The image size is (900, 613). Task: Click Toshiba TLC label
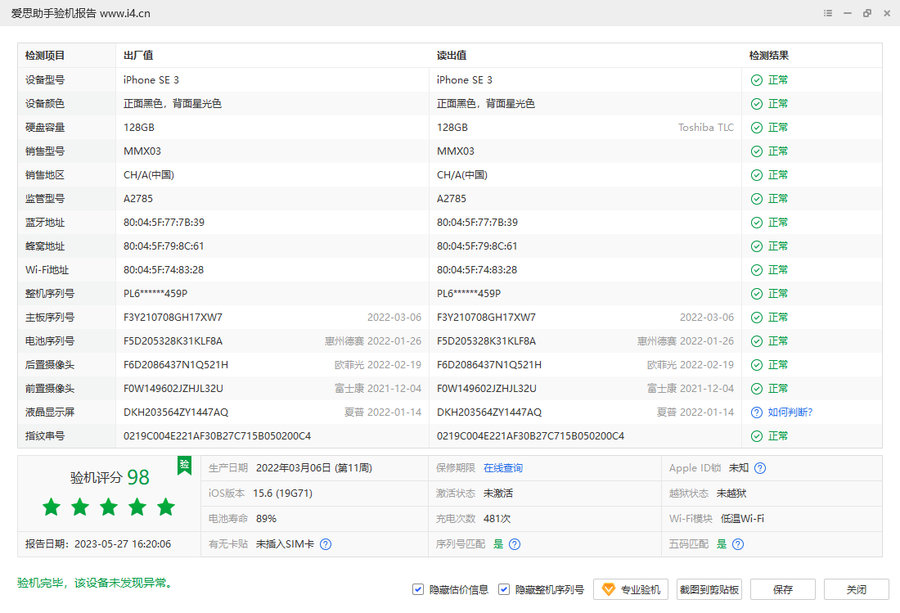tap(706, 127)
